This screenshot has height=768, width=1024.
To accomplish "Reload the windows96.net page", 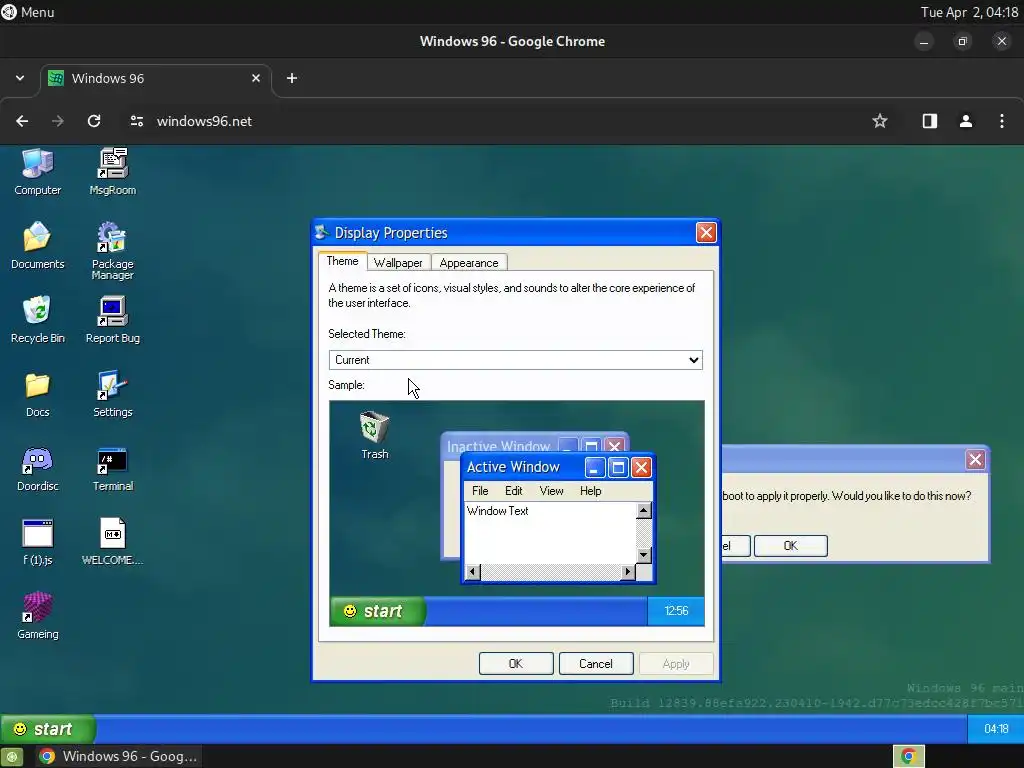I will tap(94, 121).
